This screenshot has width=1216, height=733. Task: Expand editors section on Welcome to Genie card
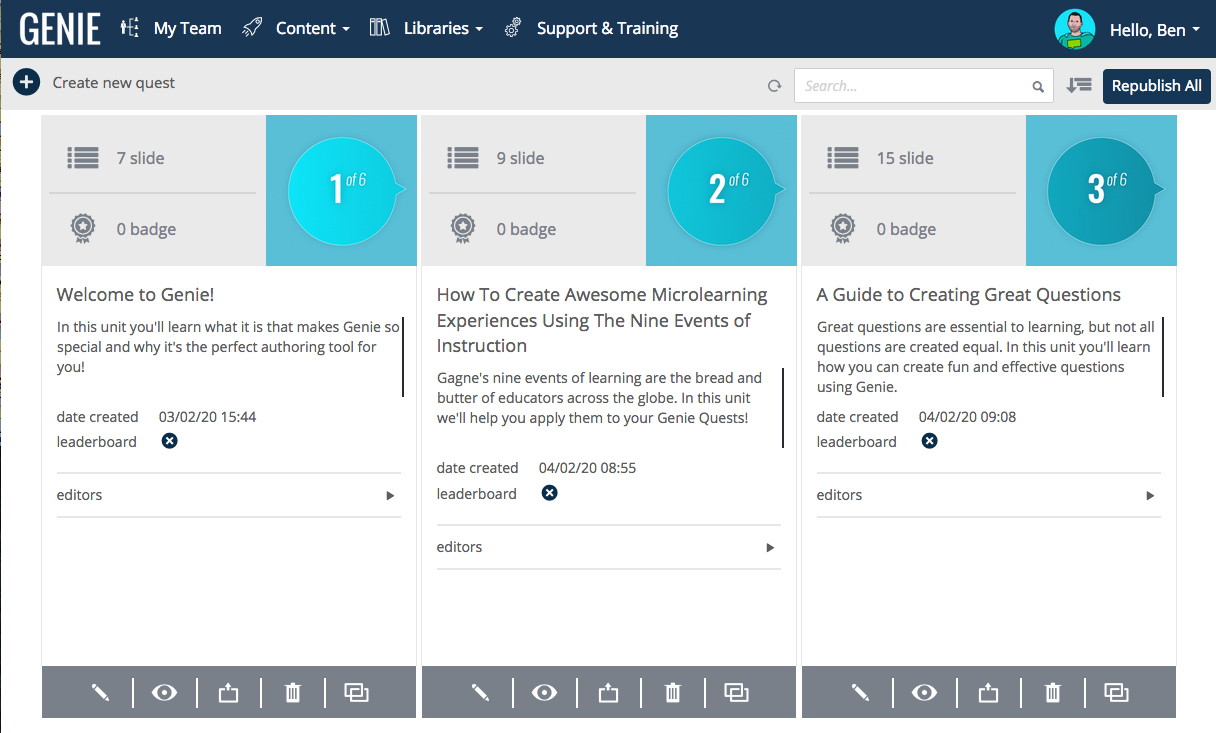coord(390,495)
